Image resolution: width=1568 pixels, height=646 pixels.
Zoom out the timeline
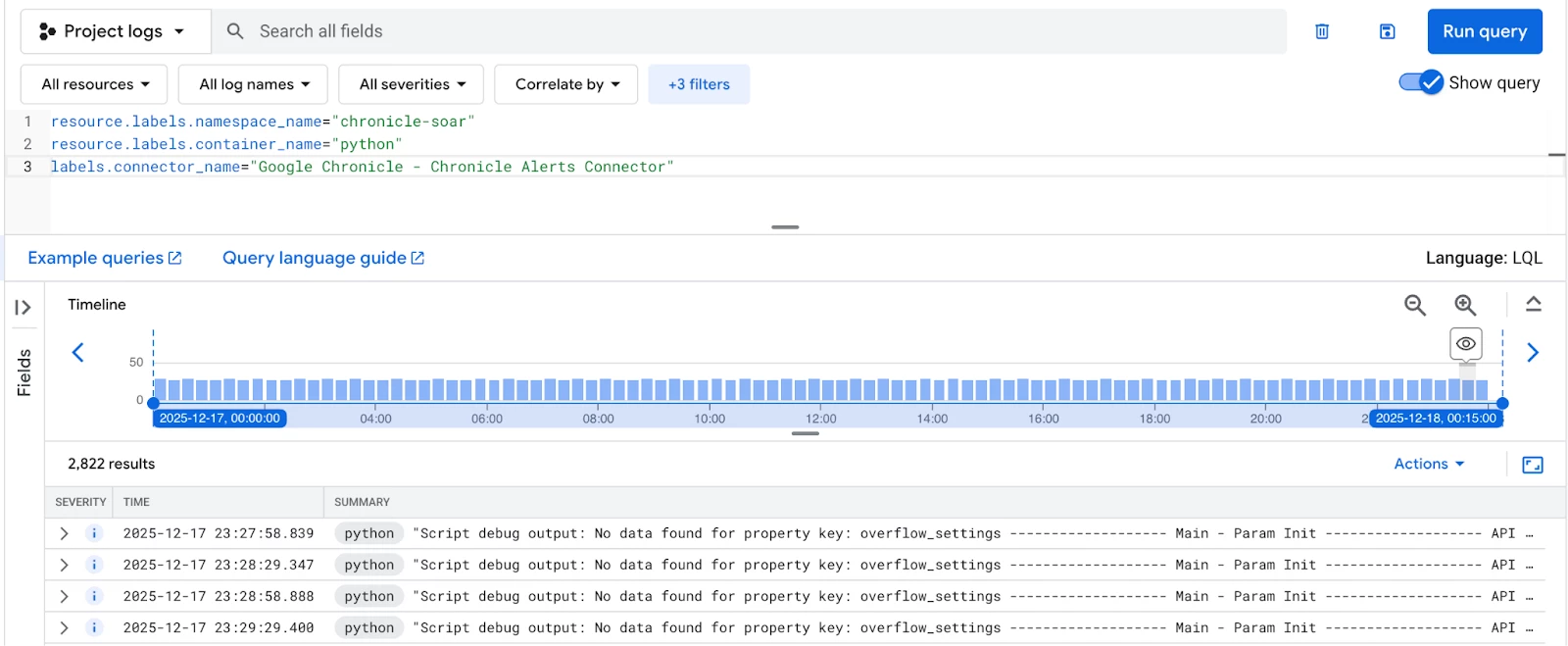(x=1415, y=305)
